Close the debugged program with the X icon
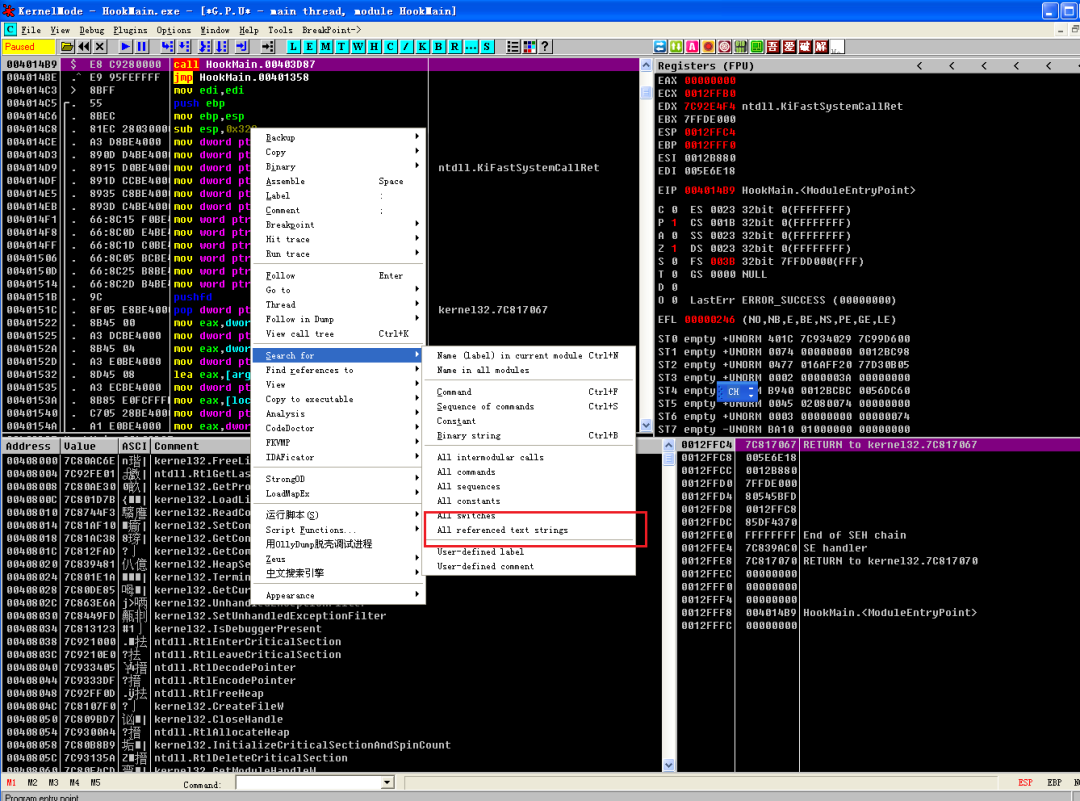The width and height of the screenshot is (1080, 801). (100, 47)
